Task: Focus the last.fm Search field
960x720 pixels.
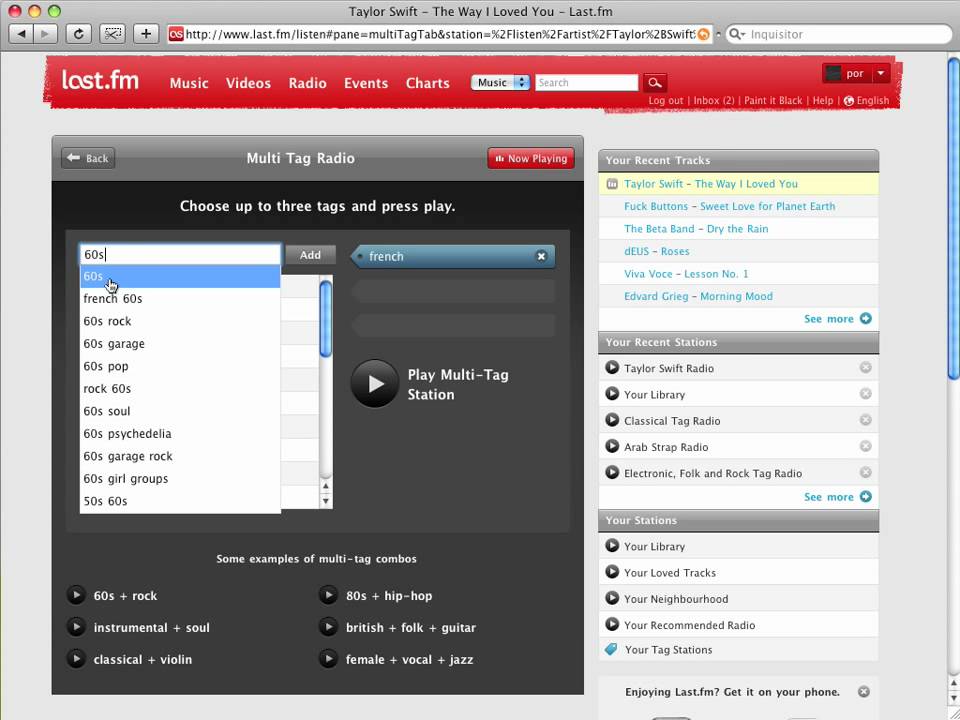Action: [587, 83]
